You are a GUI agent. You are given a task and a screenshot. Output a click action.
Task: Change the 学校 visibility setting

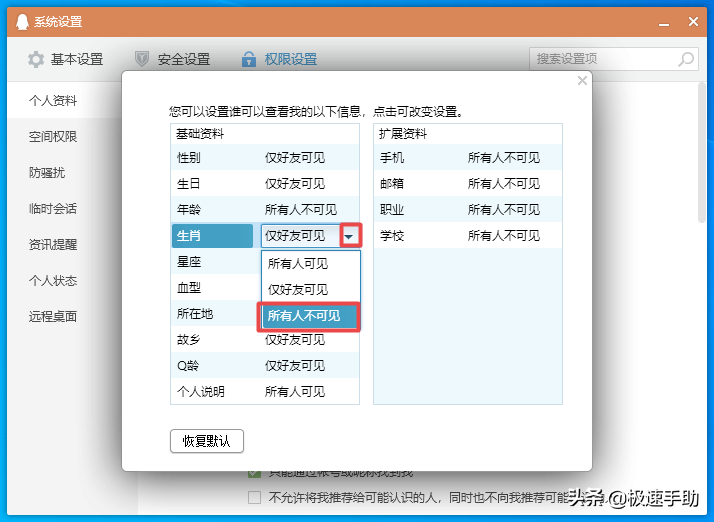click(x=504, y=235)
